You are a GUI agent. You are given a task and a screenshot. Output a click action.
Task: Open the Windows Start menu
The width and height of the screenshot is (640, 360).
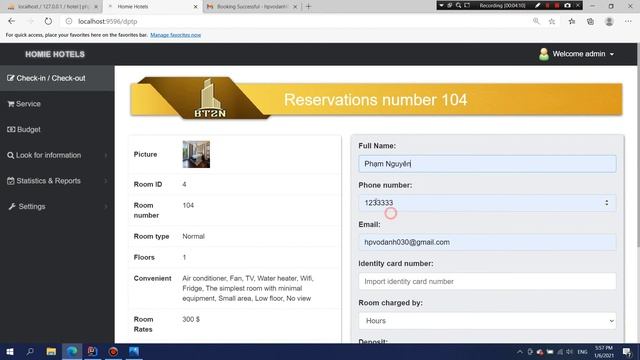point(10,351)
